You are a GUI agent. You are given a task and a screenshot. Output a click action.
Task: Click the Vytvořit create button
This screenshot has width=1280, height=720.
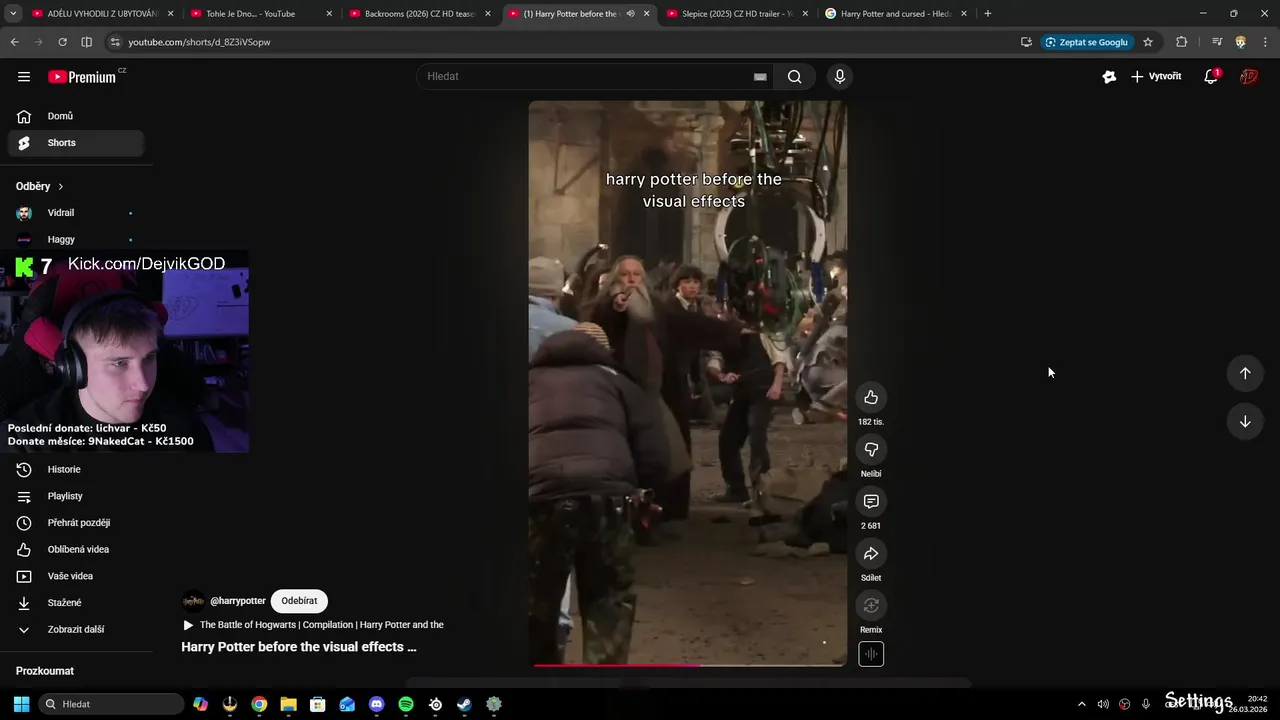tap(1156, 77)
